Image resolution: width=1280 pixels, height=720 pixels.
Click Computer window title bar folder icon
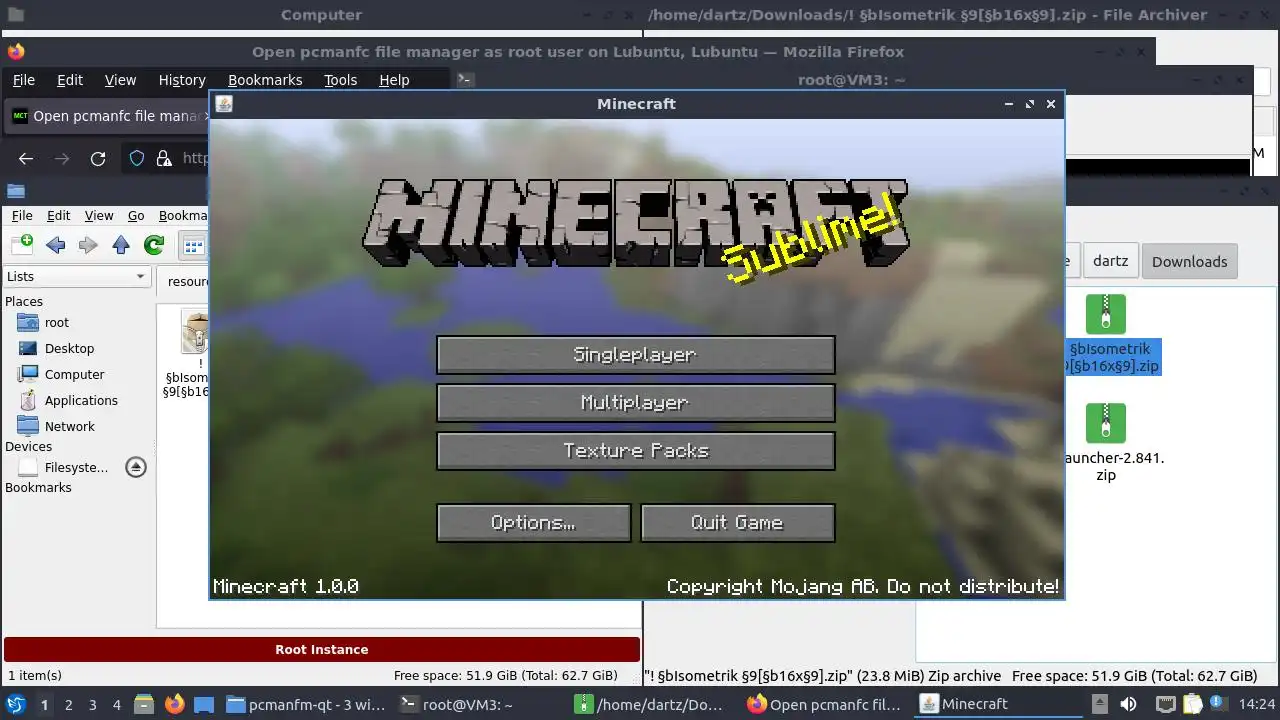coord(14,15)
